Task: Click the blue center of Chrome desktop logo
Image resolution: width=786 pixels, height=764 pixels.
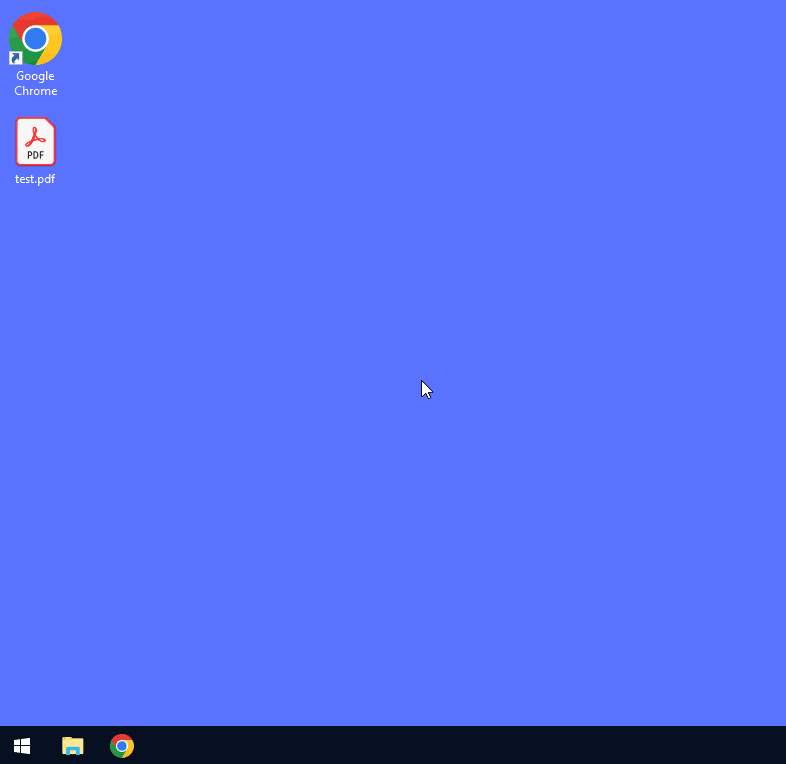Action: (x=35, y=39)
